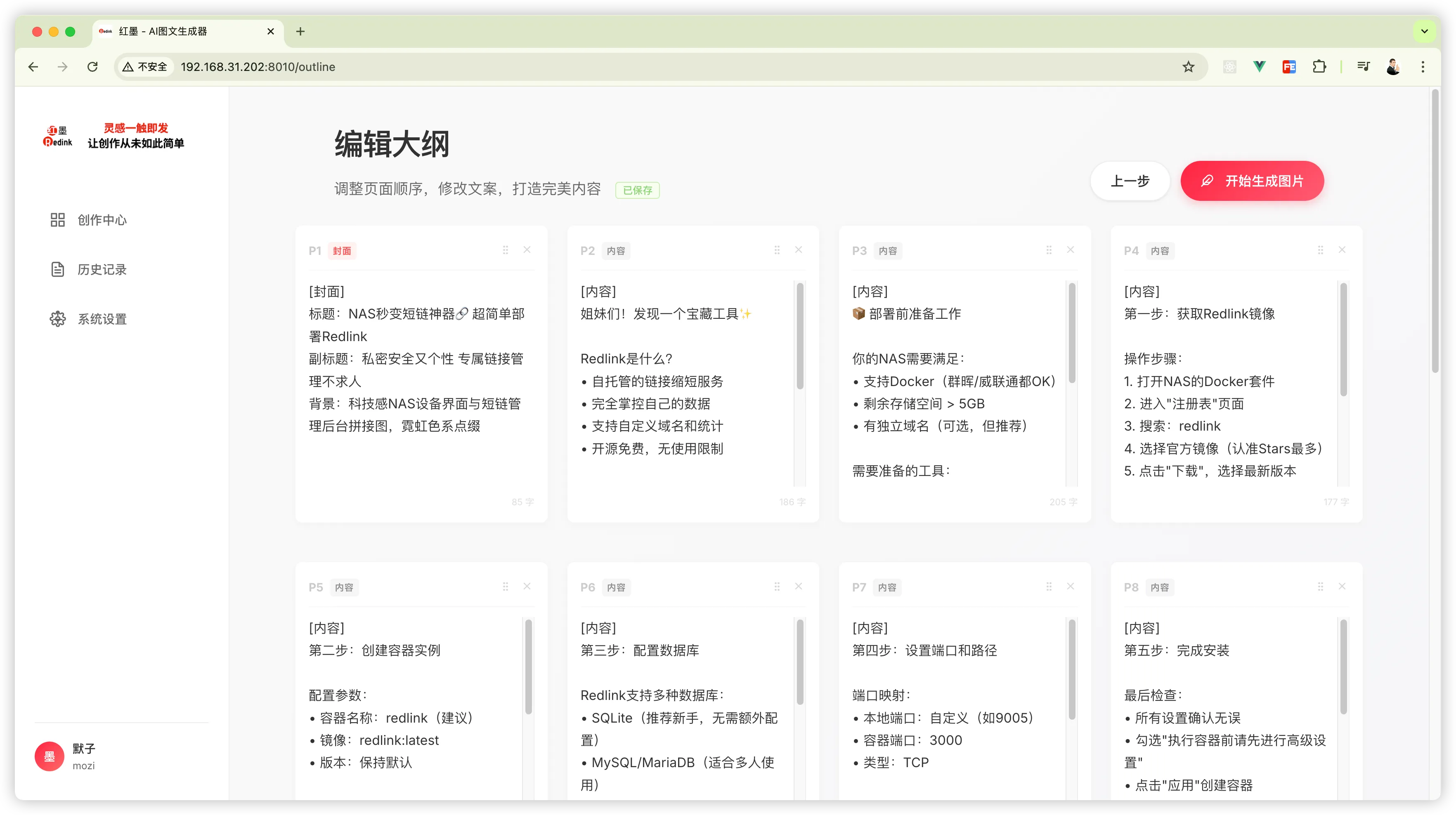Screen dimensions: 1456x815
Task: Grab the drag handle on card P2
Action: 777,250
